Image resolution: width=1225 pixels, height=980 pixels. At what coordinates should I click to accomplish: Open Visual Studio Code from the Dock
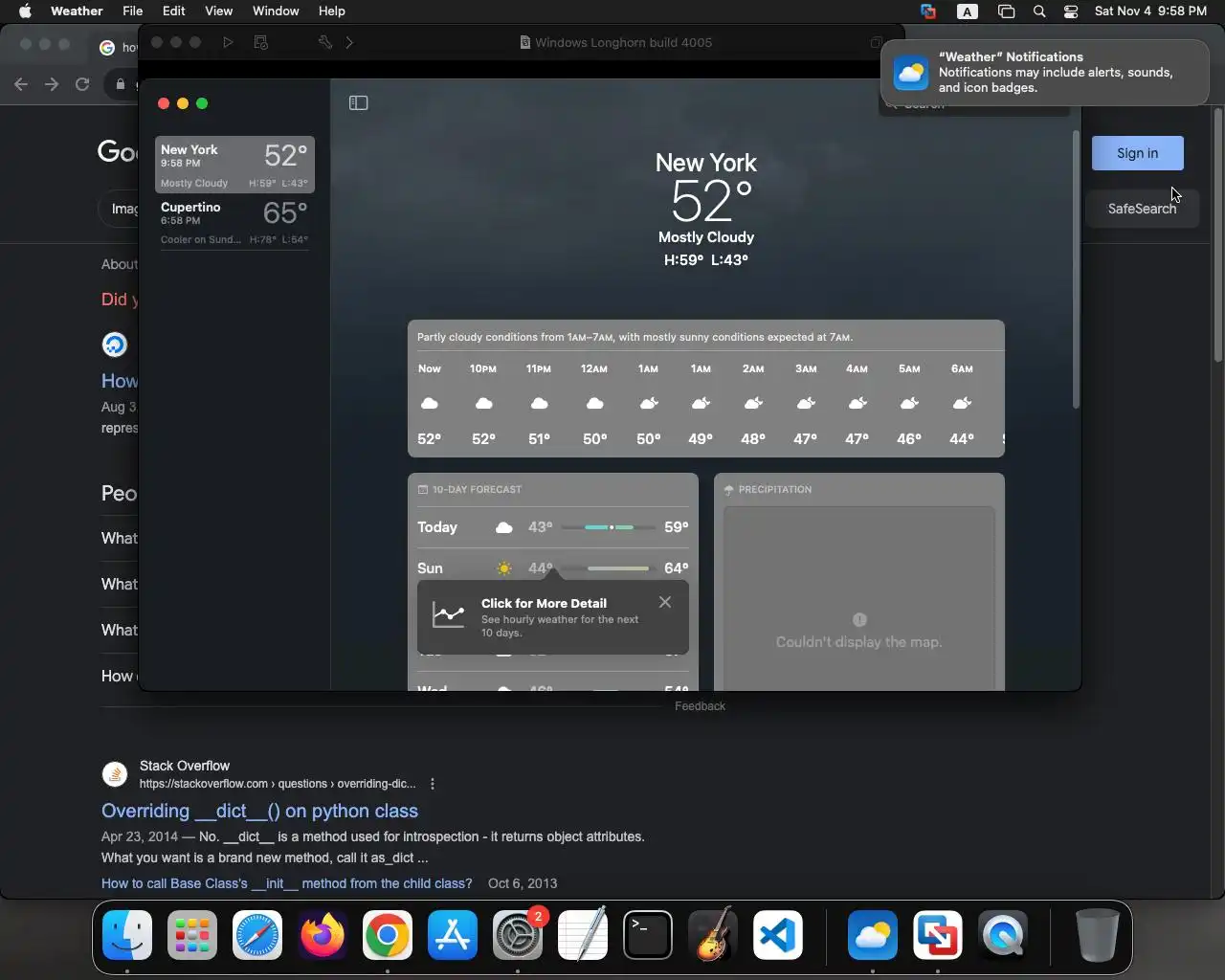pyautogui.click(x=778, y=935)
